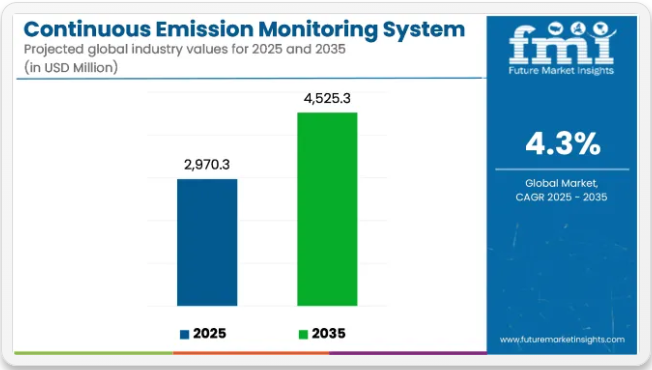
Task: Select the blue 2025 bar
Action: click(207, 242)
